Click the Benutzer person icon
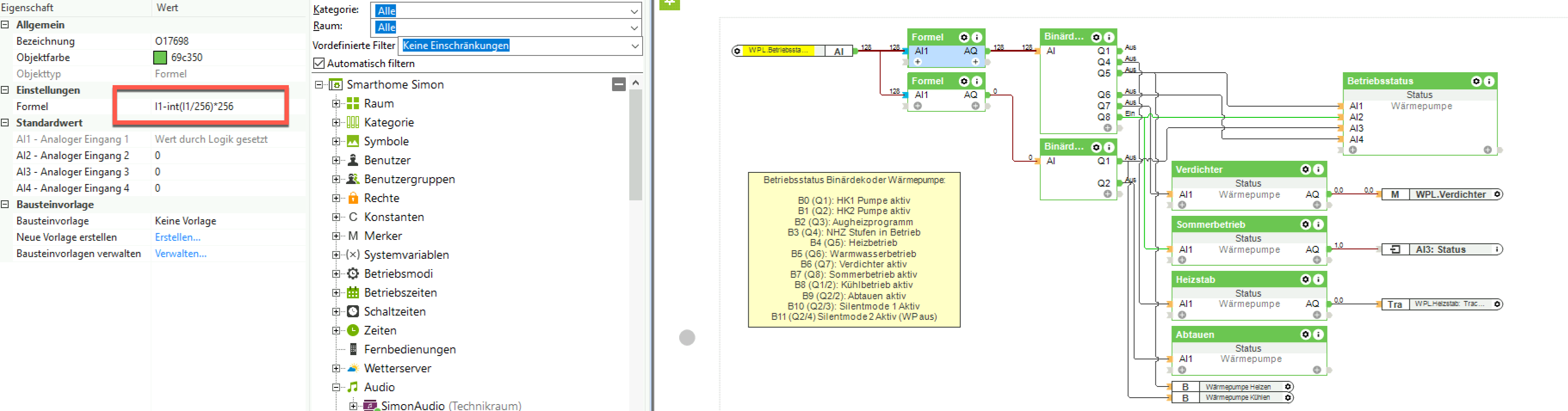This screenshot has height=411, width=1568. click(352, 160)
